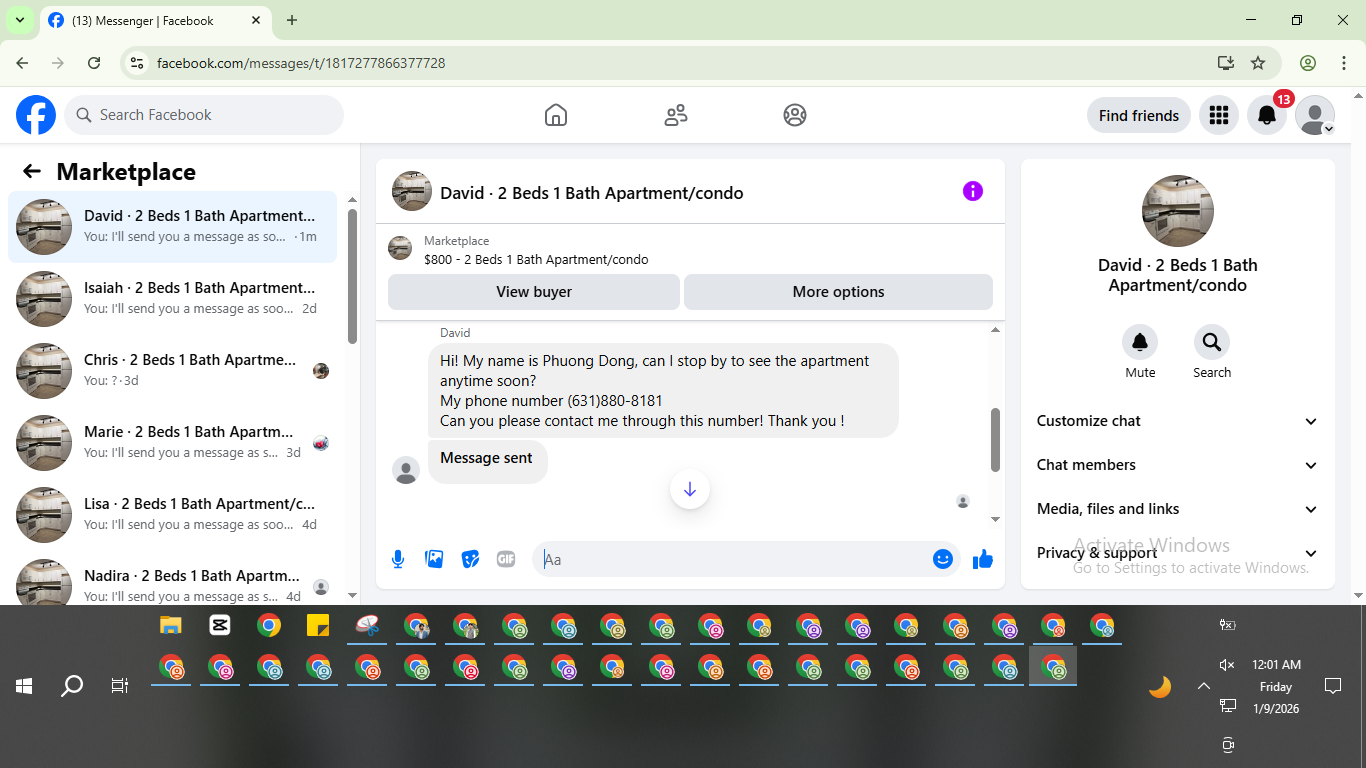Open the Windows notification center
The height and width of the screenshot is (768, 1366).
pos(1332,686)
